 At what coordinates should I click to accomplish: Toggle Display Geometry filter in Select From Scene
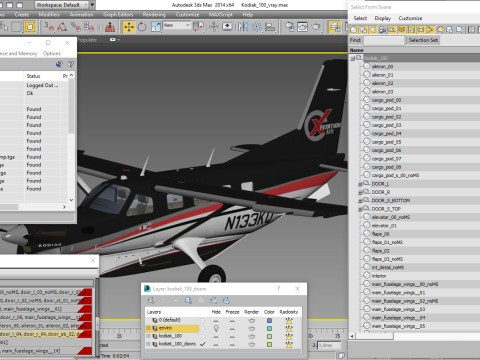click(354, 30)
